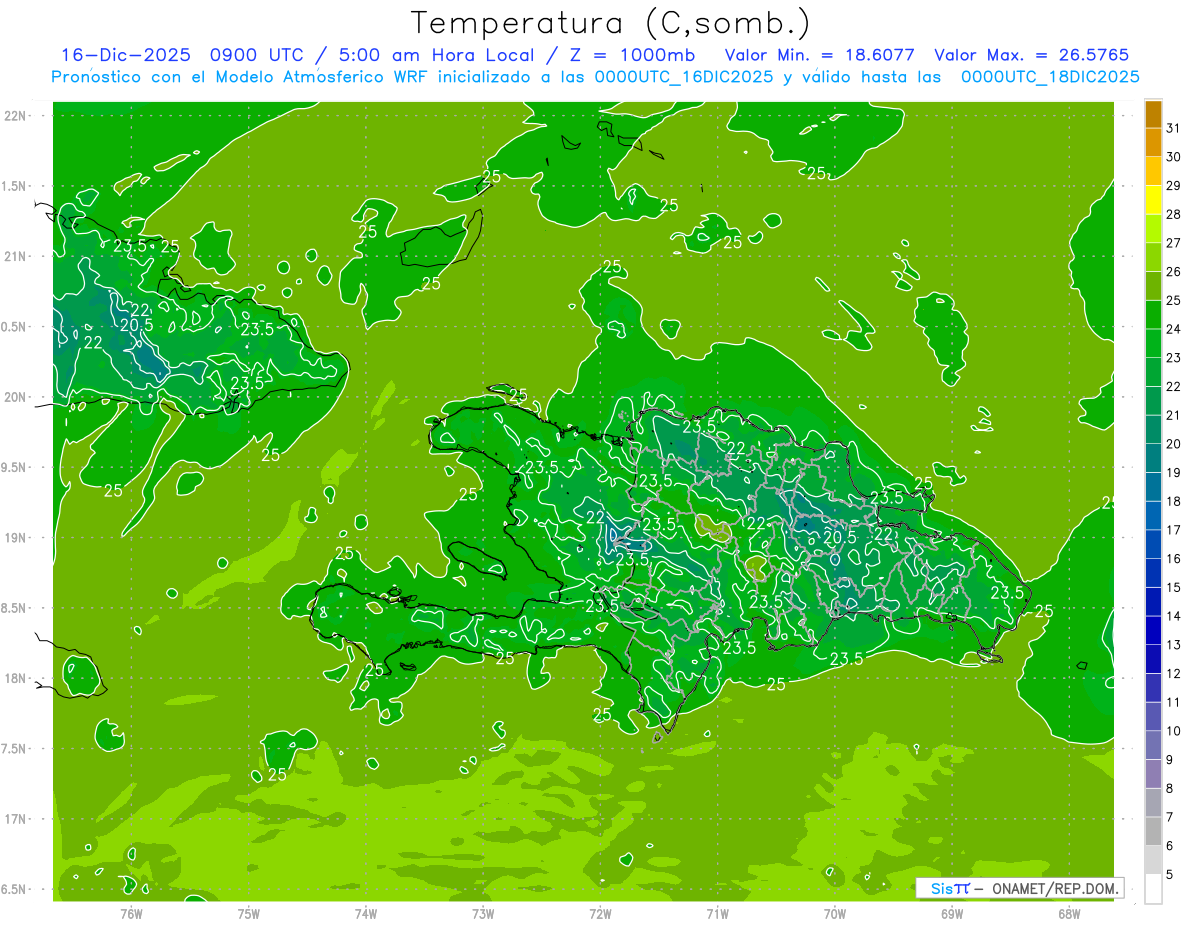Click the "71W" longitude axis label
The image size is (1200, 927).
tap(717, 914)
